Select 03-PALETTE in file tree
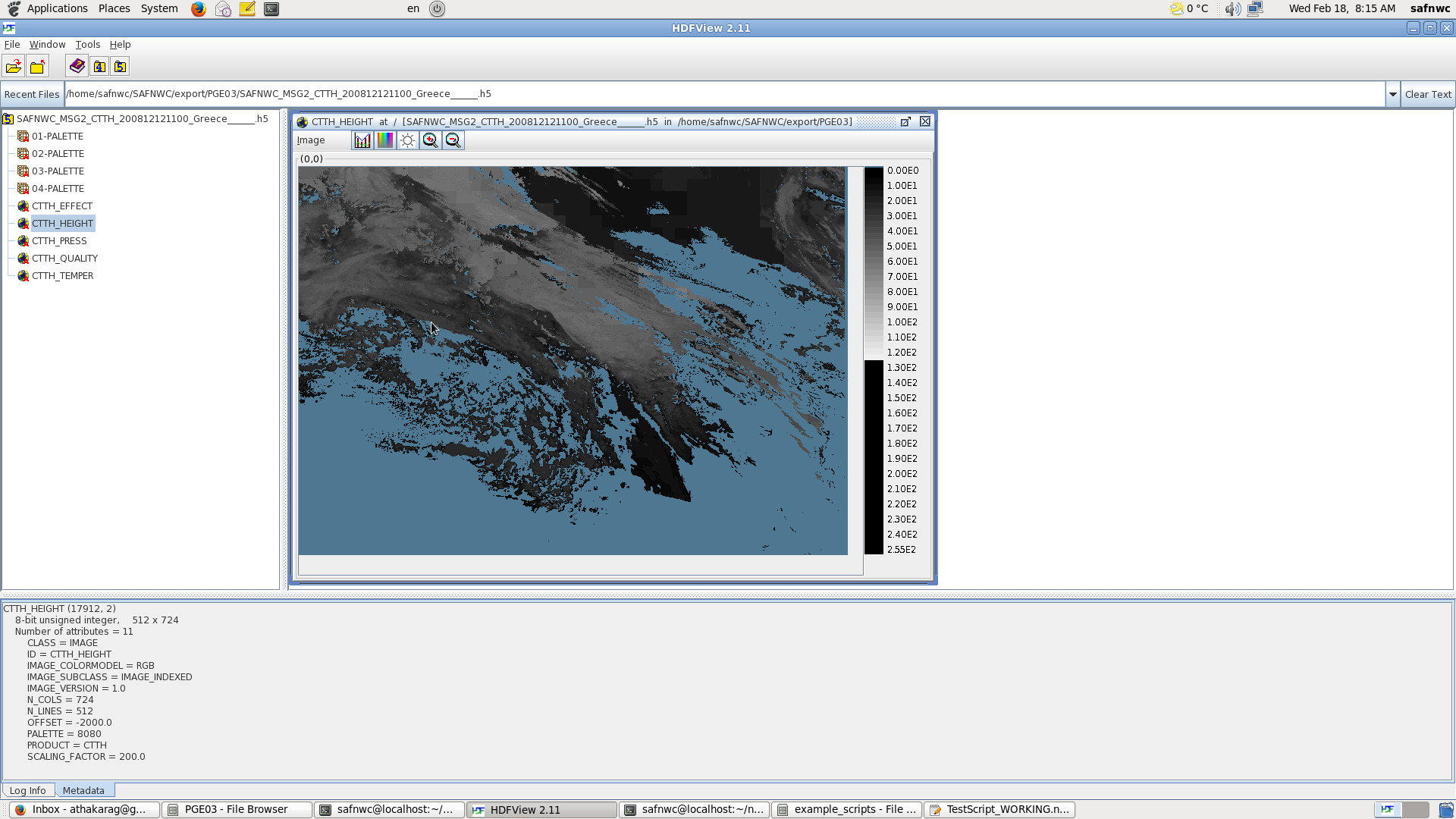 tap(58, 171)
